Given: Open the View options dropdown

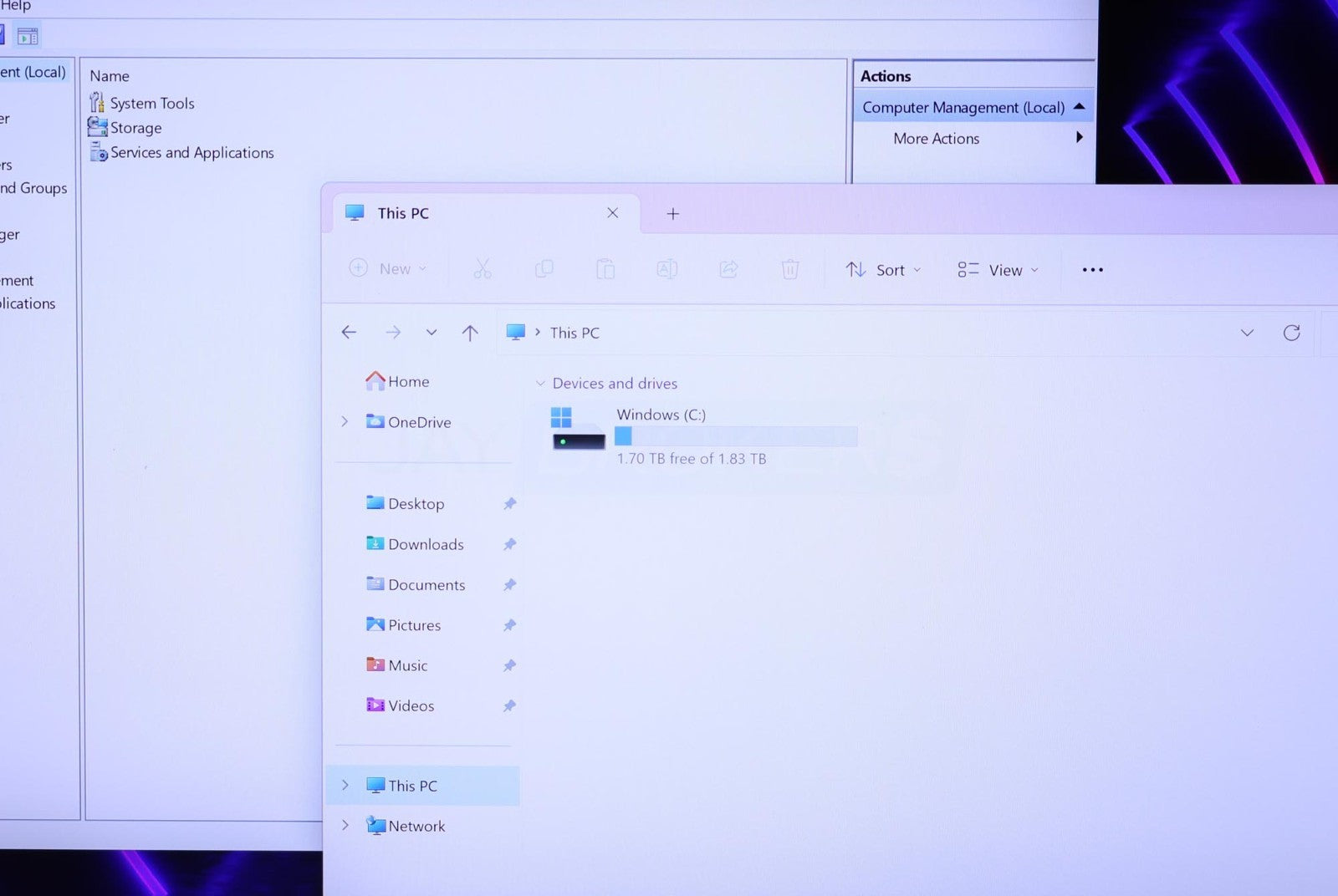Looking at the screenshot, I should coord(998,270).
